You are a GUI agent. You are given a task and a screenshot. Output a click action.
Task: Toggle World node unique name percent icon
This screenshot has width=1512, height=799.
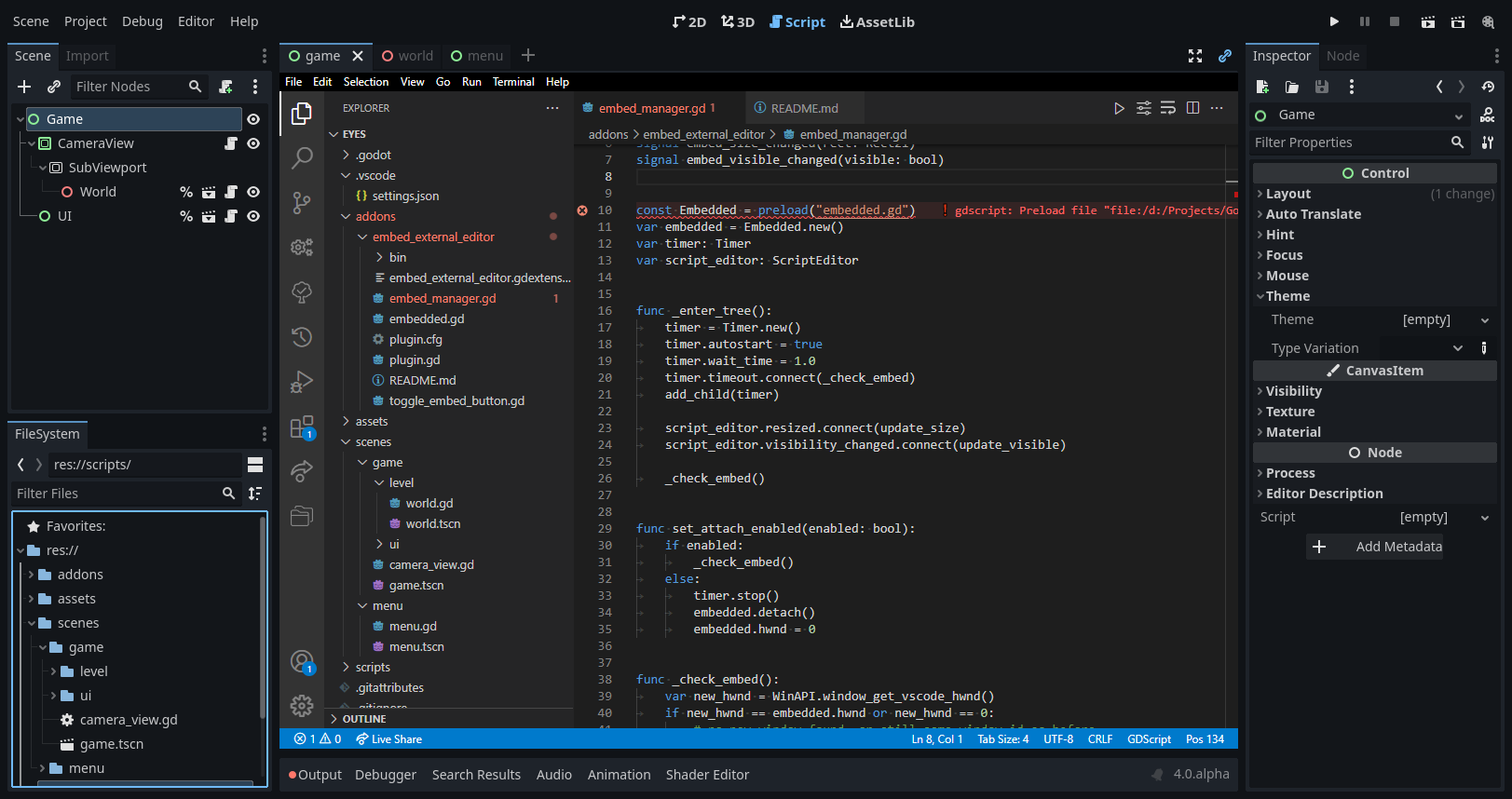[186, 192]
